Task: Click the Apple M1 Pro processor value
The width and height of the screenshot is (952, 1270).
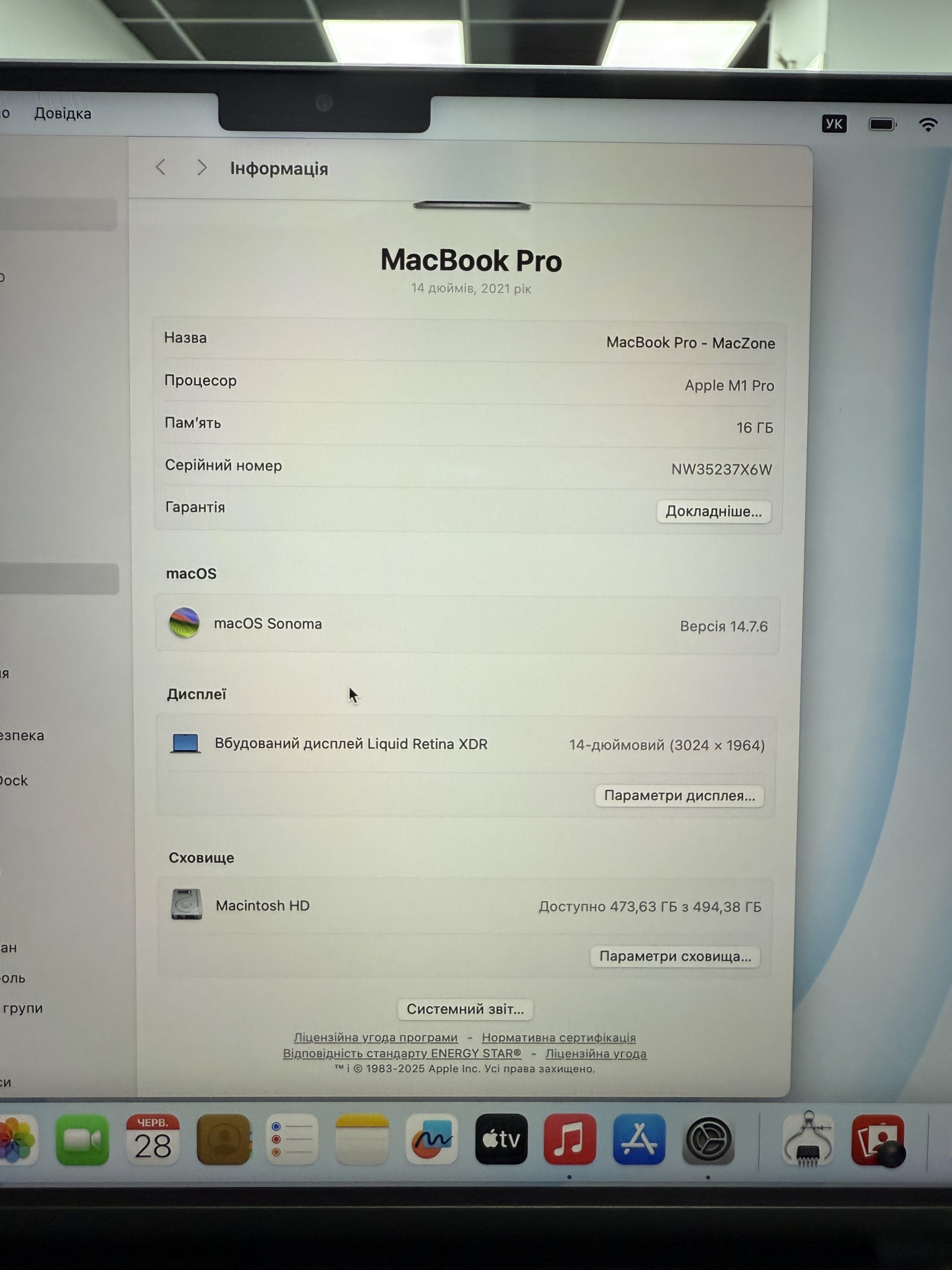Action: coord(729,385)
